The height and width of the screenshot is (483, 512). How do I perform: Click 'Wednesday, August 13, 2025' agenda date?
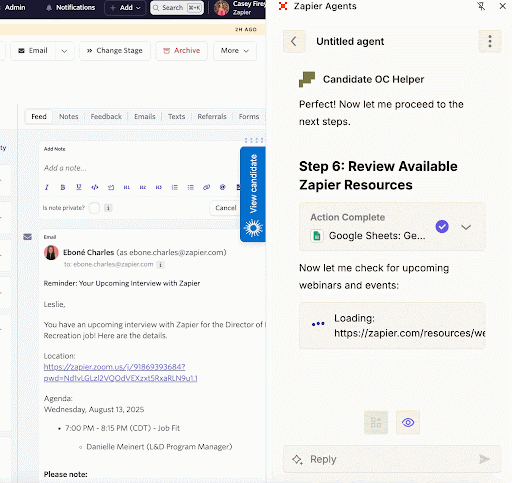94,409
